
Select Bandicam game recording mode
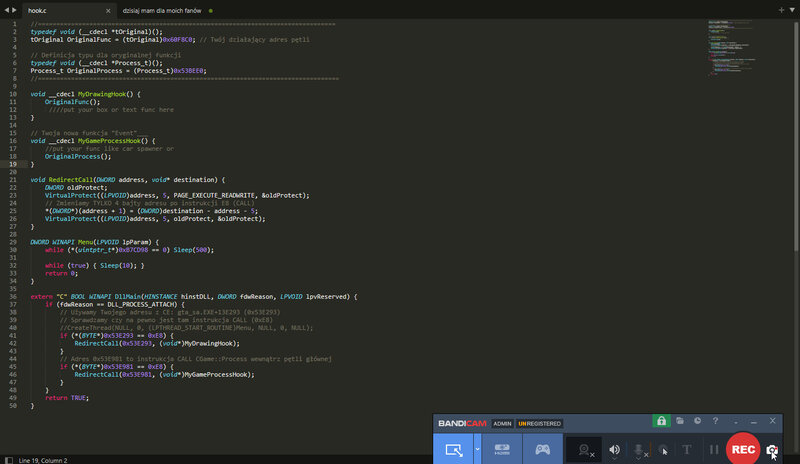click(x=542, y=450)
